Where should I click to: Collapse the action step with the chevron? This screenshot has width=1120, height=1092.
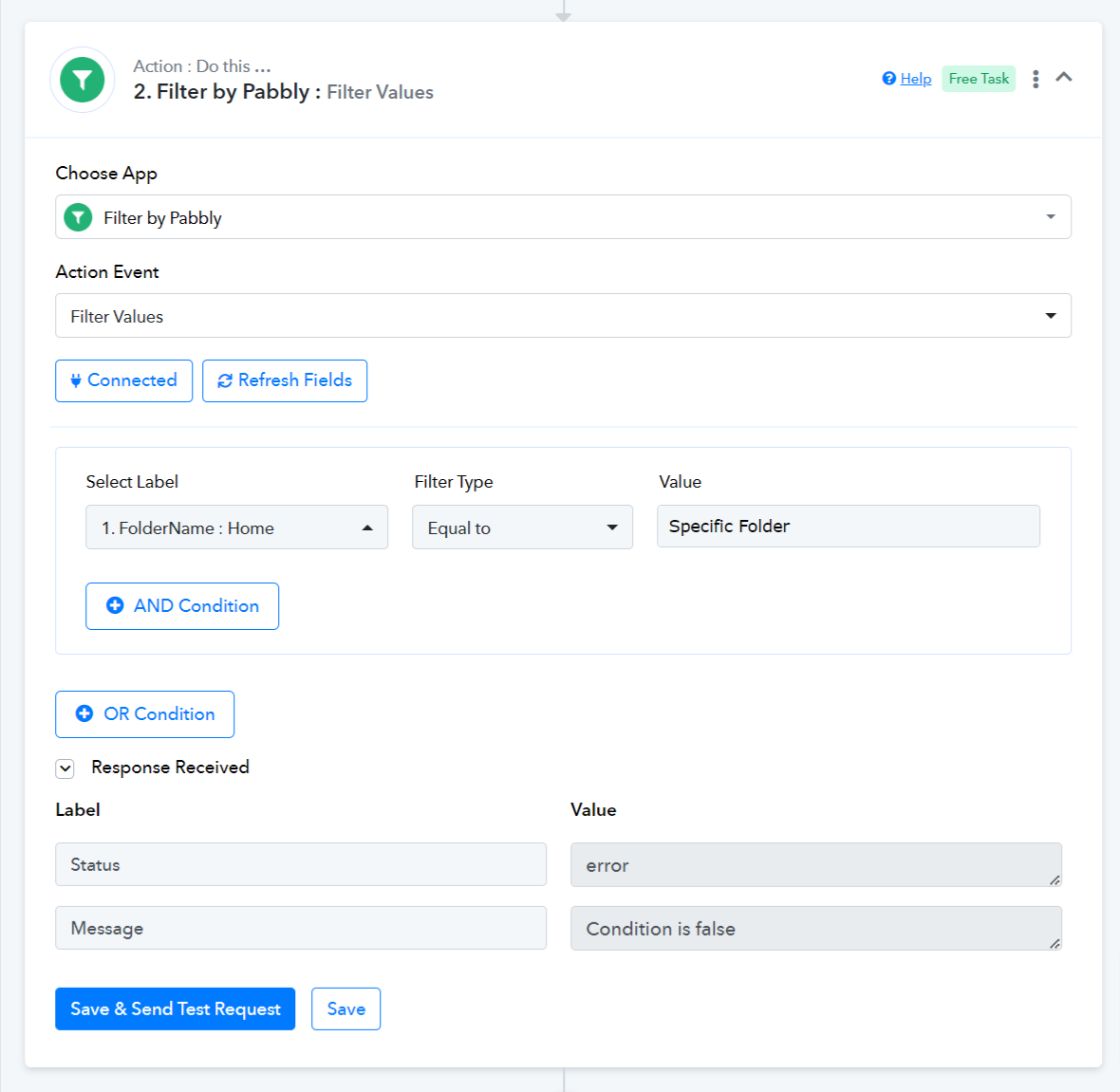(x=1064, y=77)
